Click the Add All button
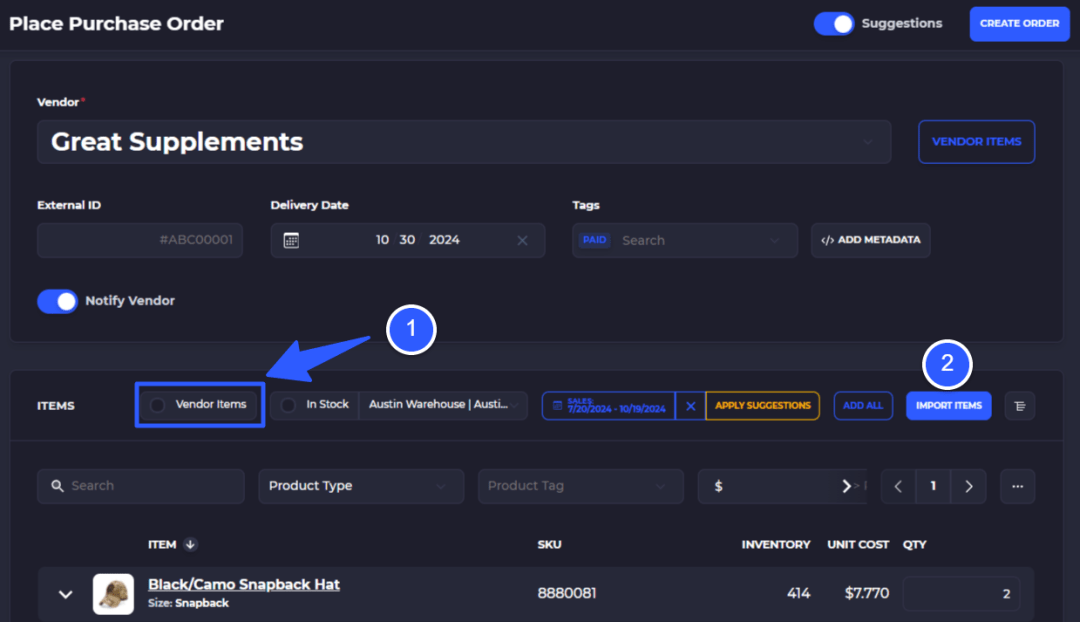The image size is (1080, 622). coord(863,406)
